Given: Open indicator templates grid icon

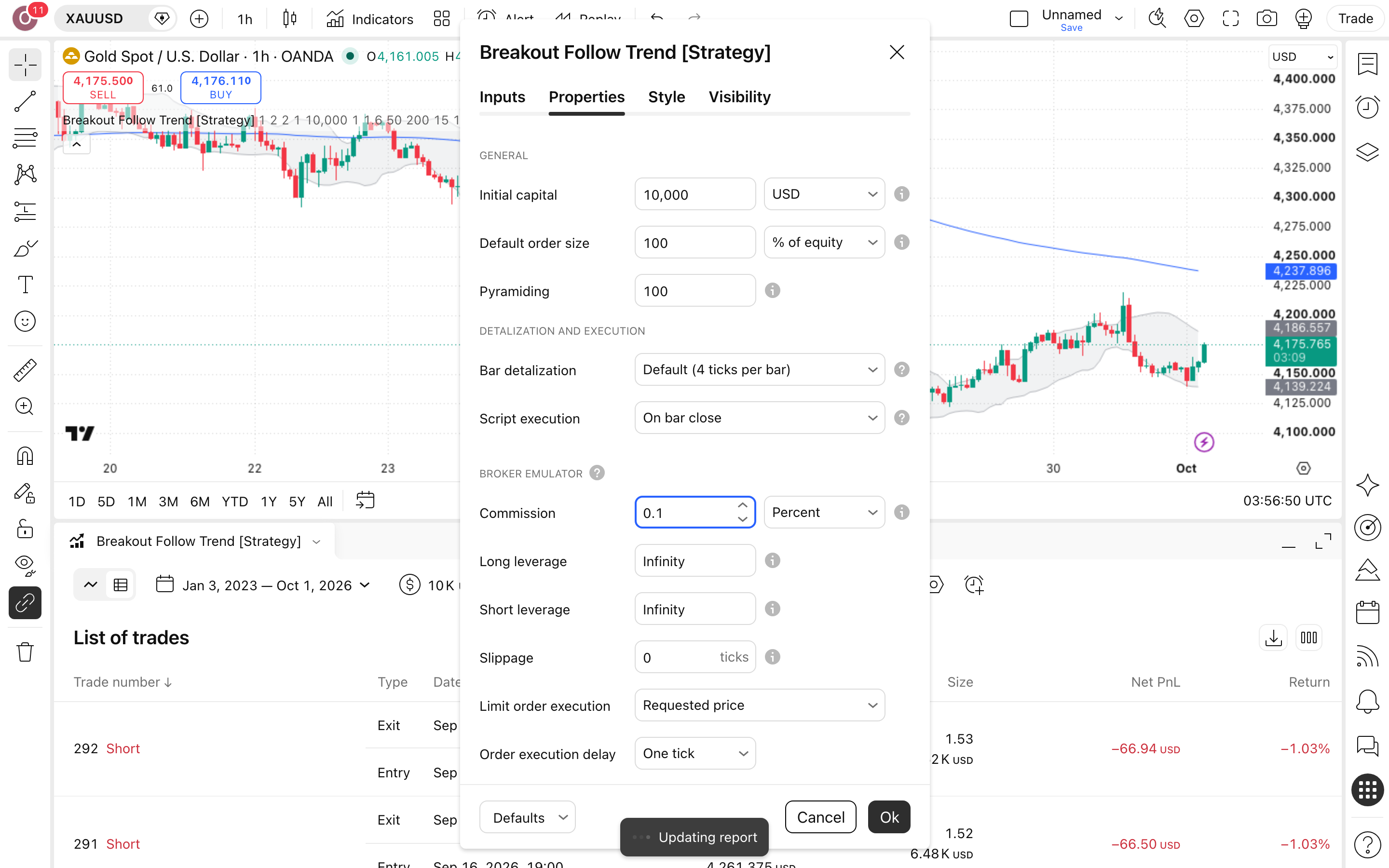Looking at the screenshot, I should tap(441, 19).
